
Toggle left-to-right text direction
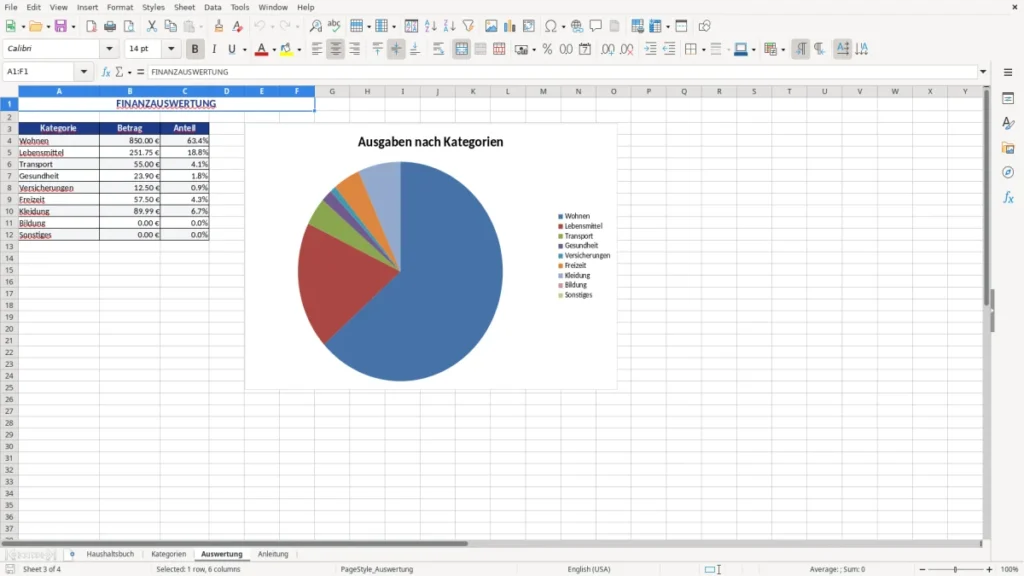coord(801,49)
